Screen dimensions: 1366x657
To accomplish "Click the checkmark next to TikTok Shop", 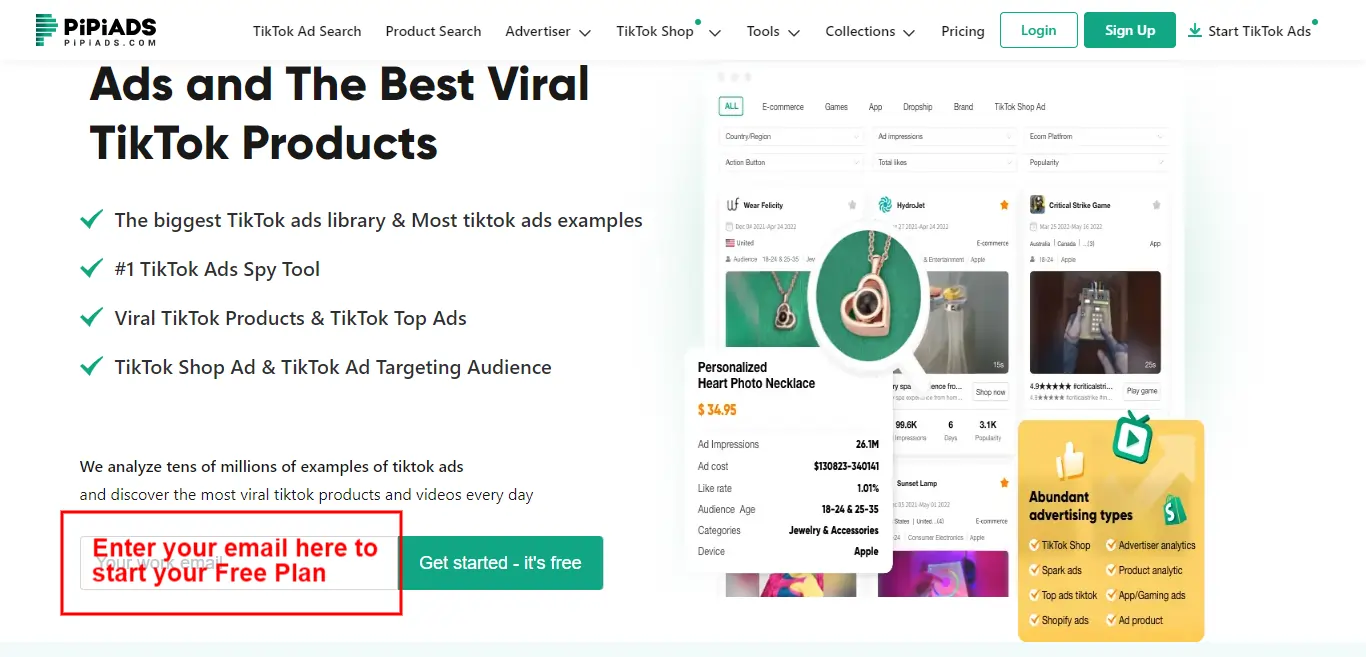I will (x=1034, y=545).
